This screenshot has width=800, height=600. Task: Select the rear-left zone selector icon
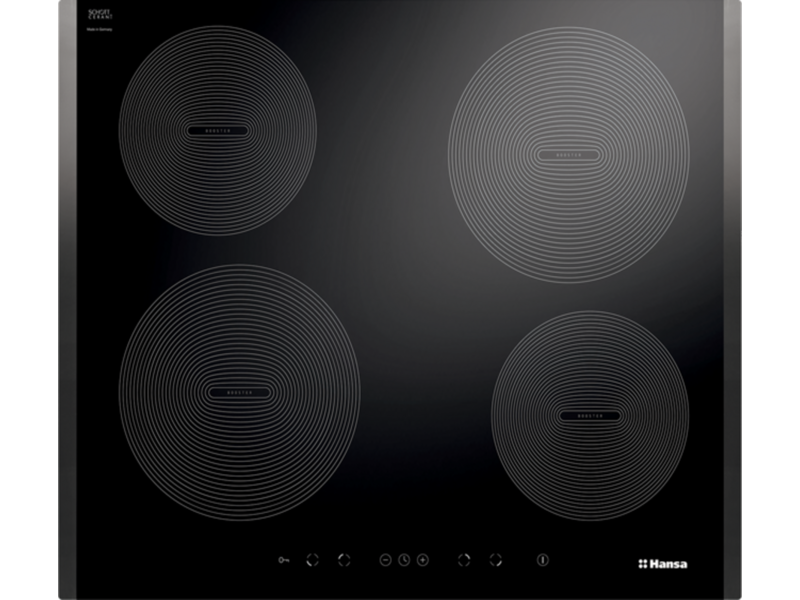pyautogui.click(x=344, y=560)
